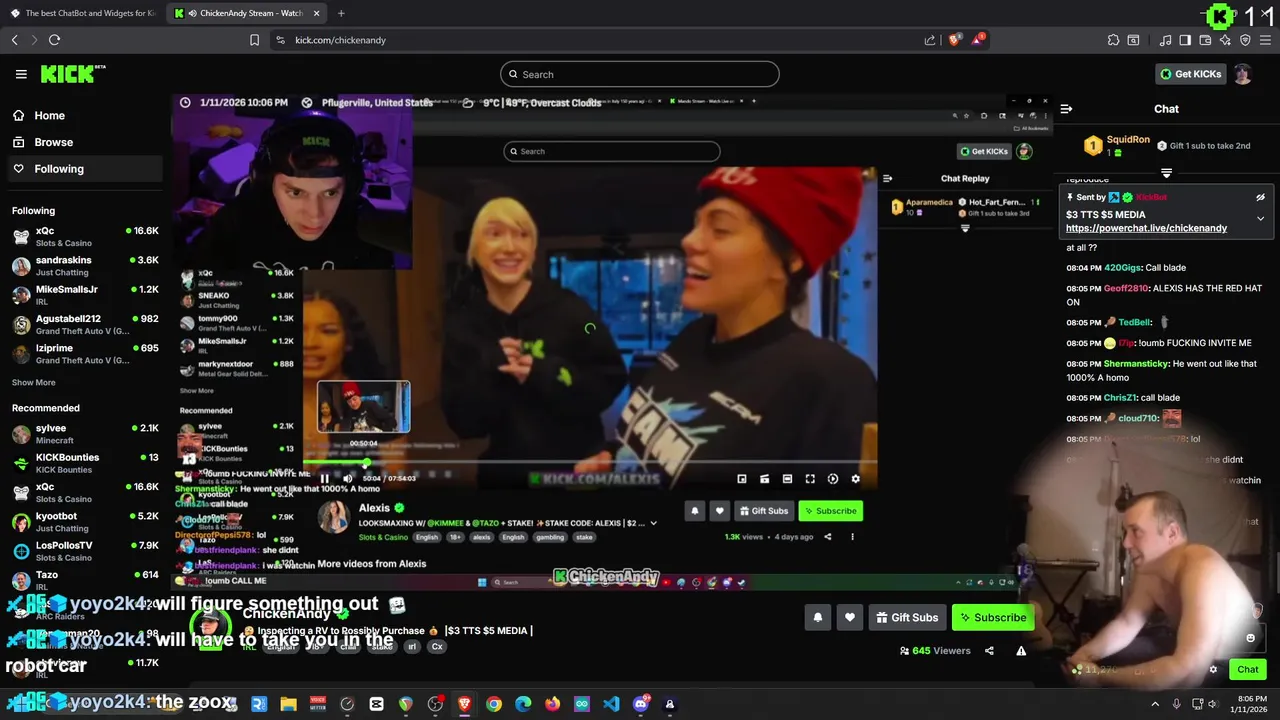Open the browser Extensions puzzle icon
The image size is (1280, 720).
(1113, 40)
